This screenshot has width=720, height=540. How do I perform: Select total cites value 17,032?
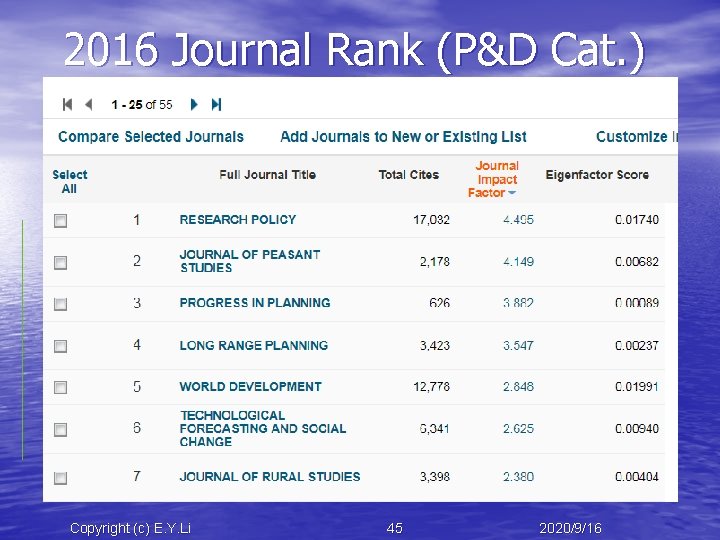pos(432,220)
